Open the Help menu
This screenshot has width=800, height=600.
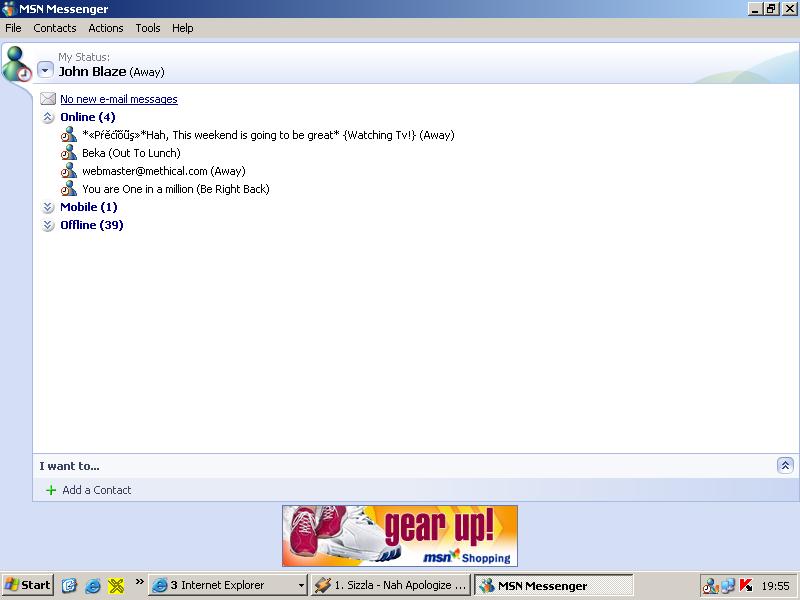click(183, 28)
